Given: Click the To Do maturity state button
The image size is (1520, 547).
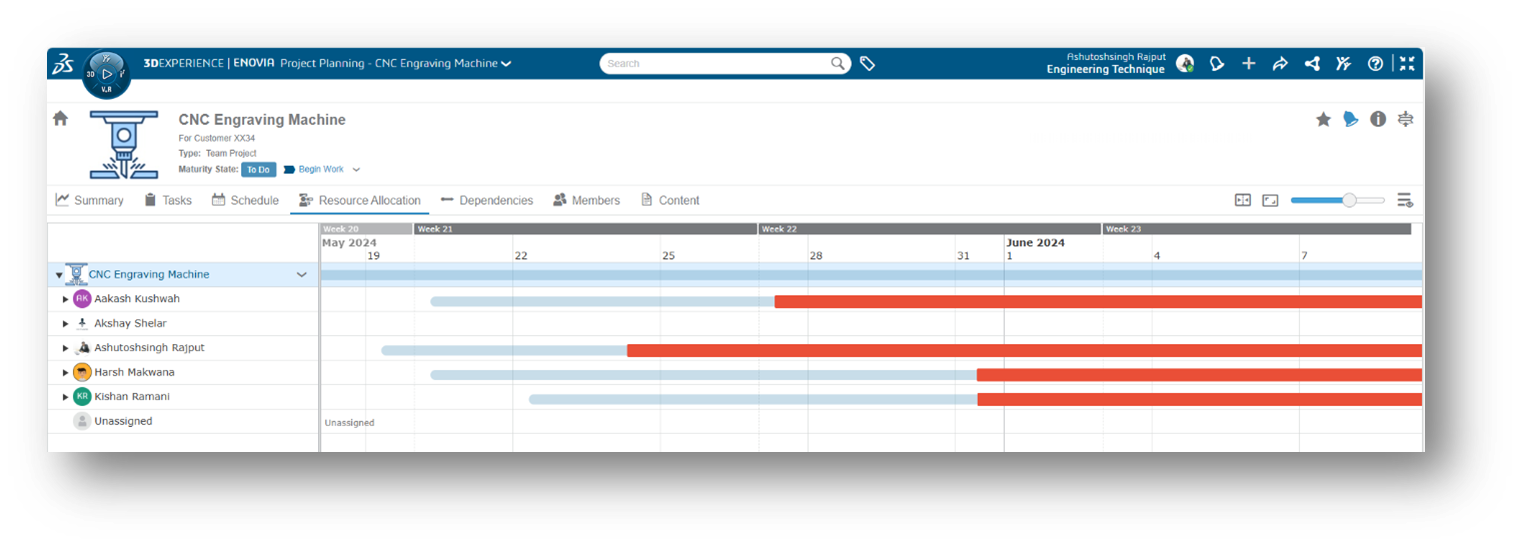Looking at the screenshot, I should pyautogui.click(x=258, y=170).
